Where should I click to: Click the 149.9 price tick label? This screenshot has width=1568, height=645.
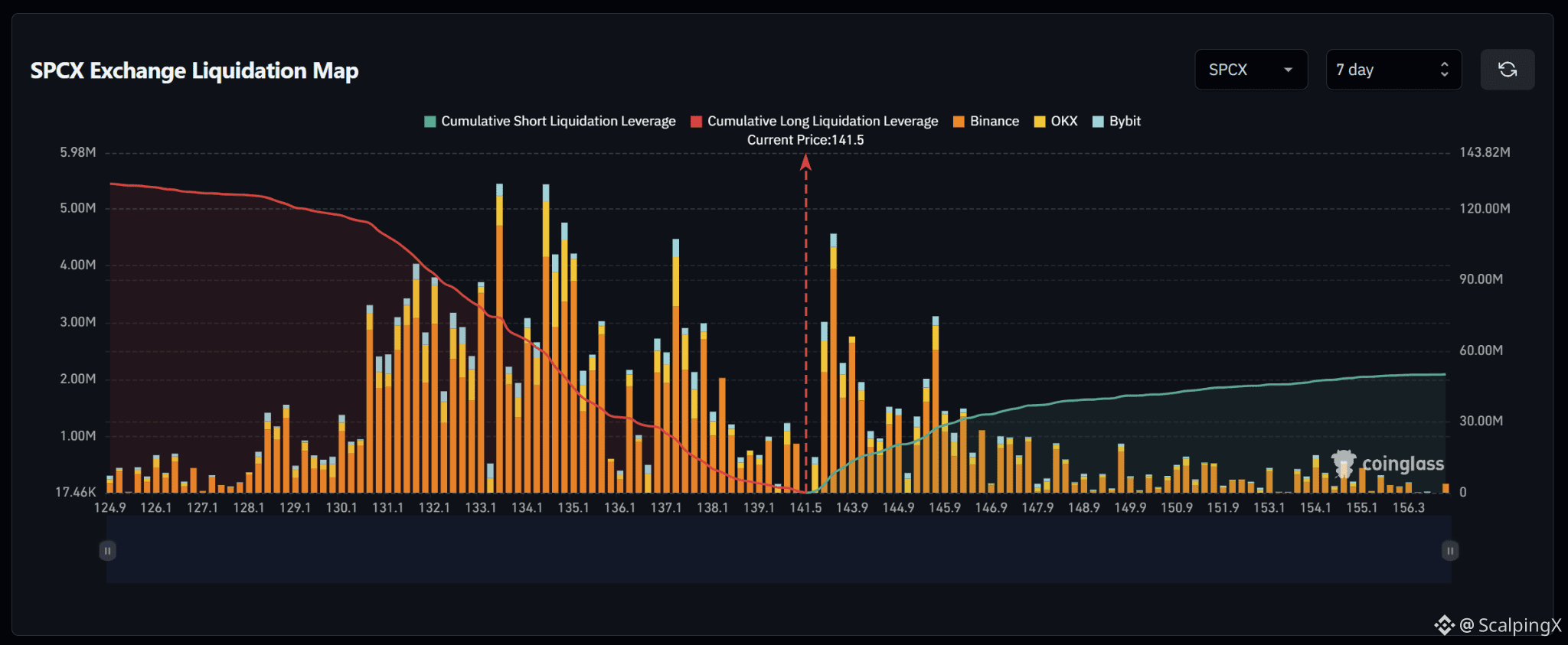1130,508
